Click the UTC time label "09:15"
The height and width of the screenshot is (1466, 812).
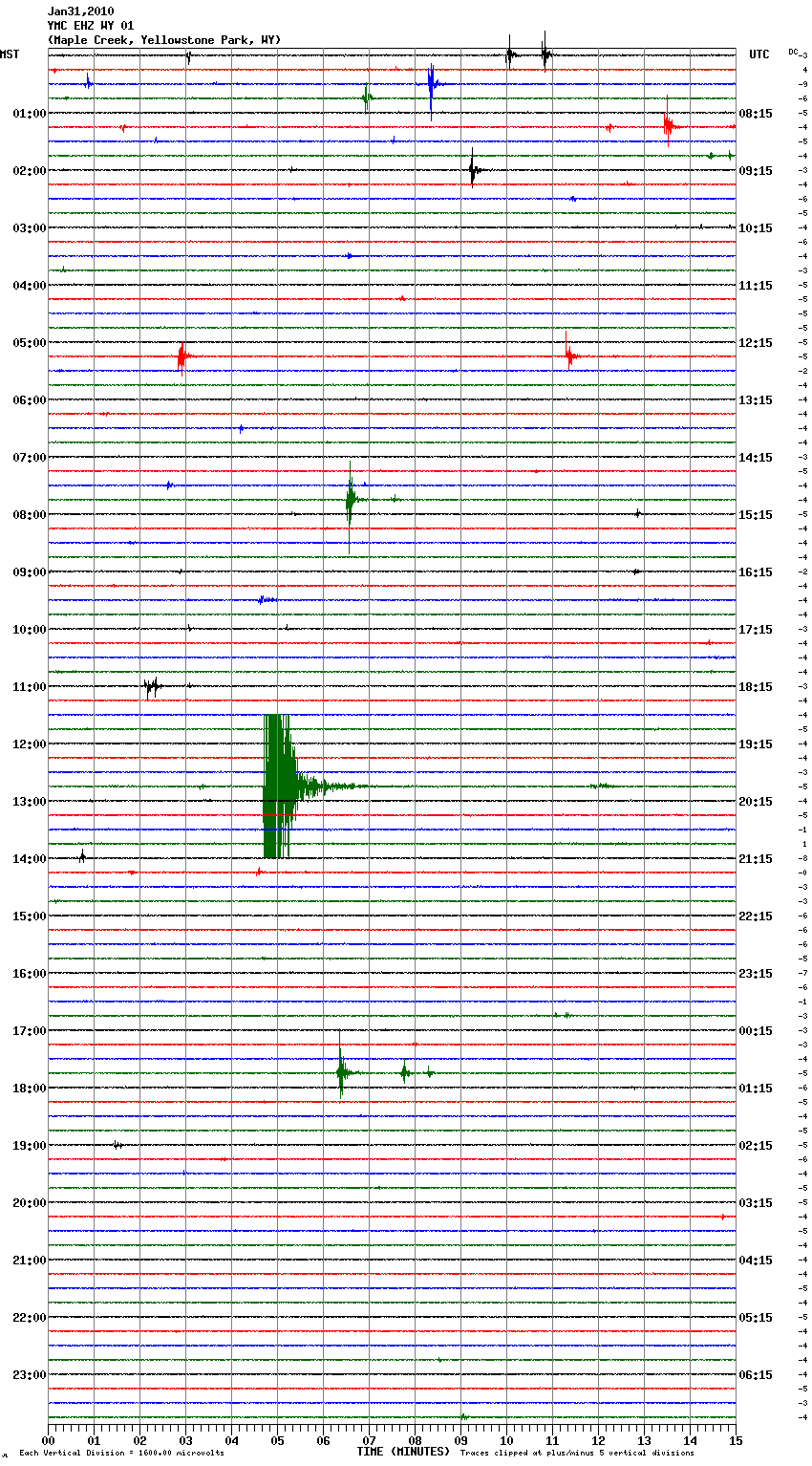(756, 171)
